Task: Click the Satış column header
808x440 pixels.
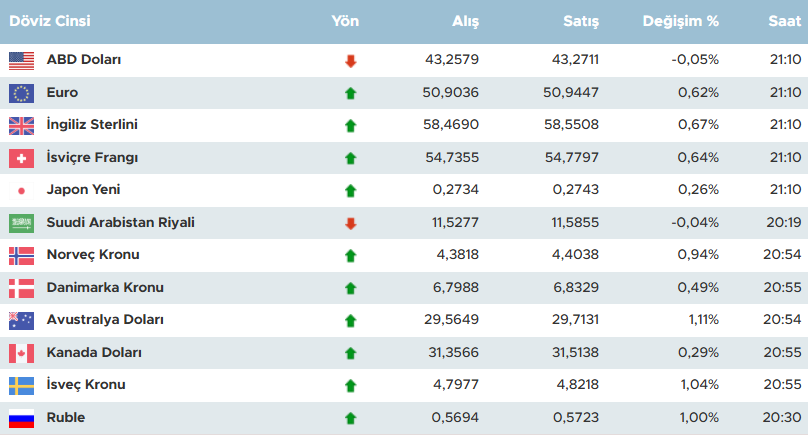Action: [580, 21]
